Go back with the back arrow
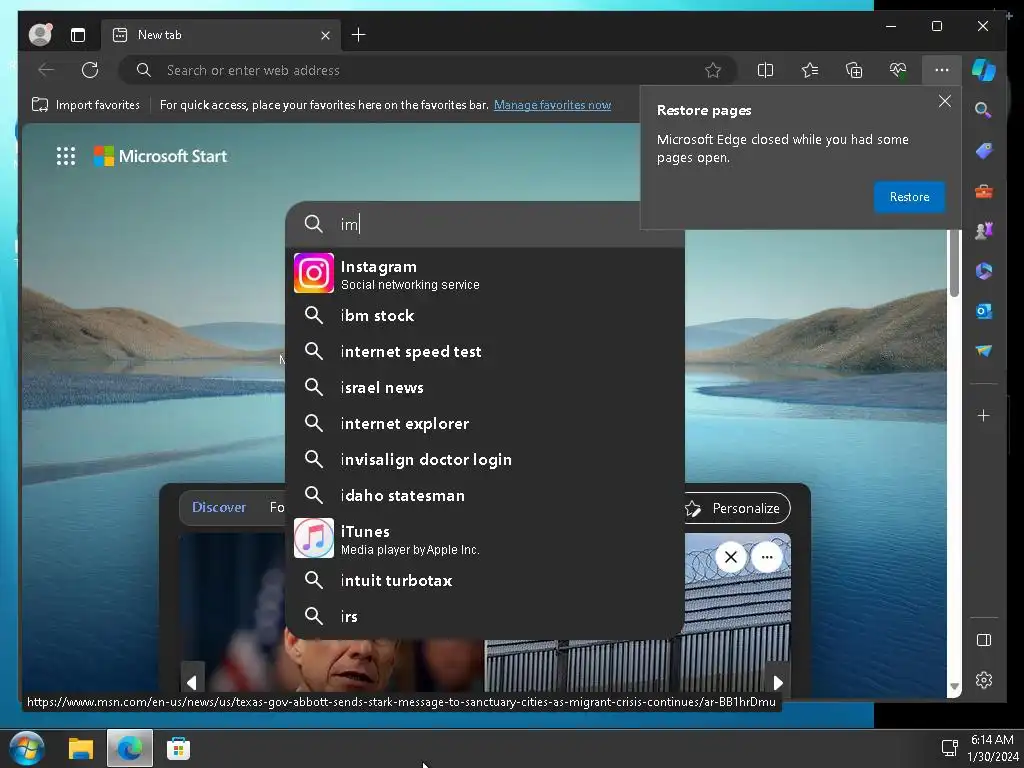 pos(46,70)
